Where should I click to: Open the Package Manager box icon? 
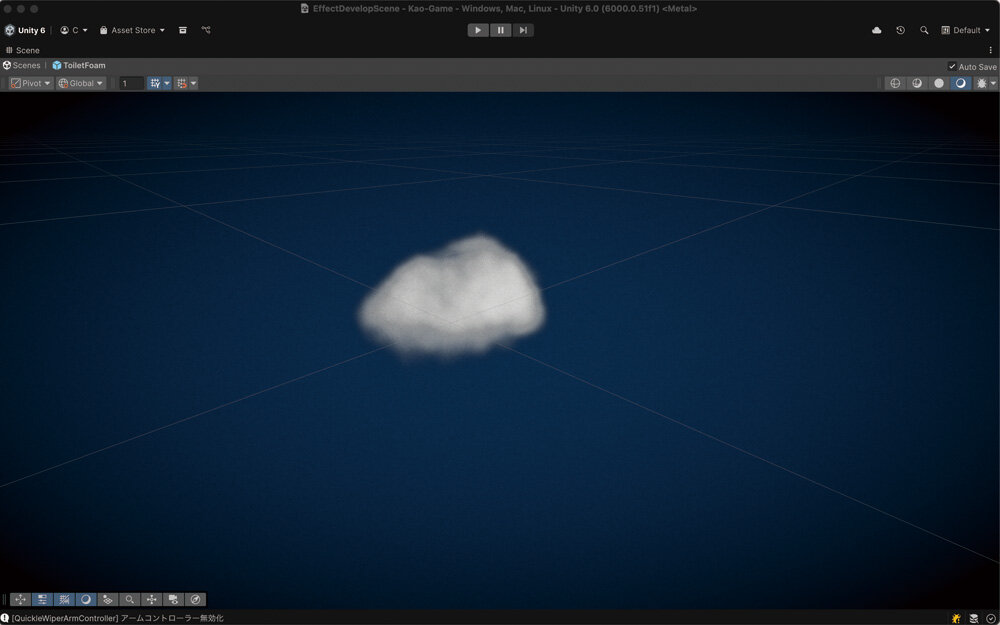[183, 30]
